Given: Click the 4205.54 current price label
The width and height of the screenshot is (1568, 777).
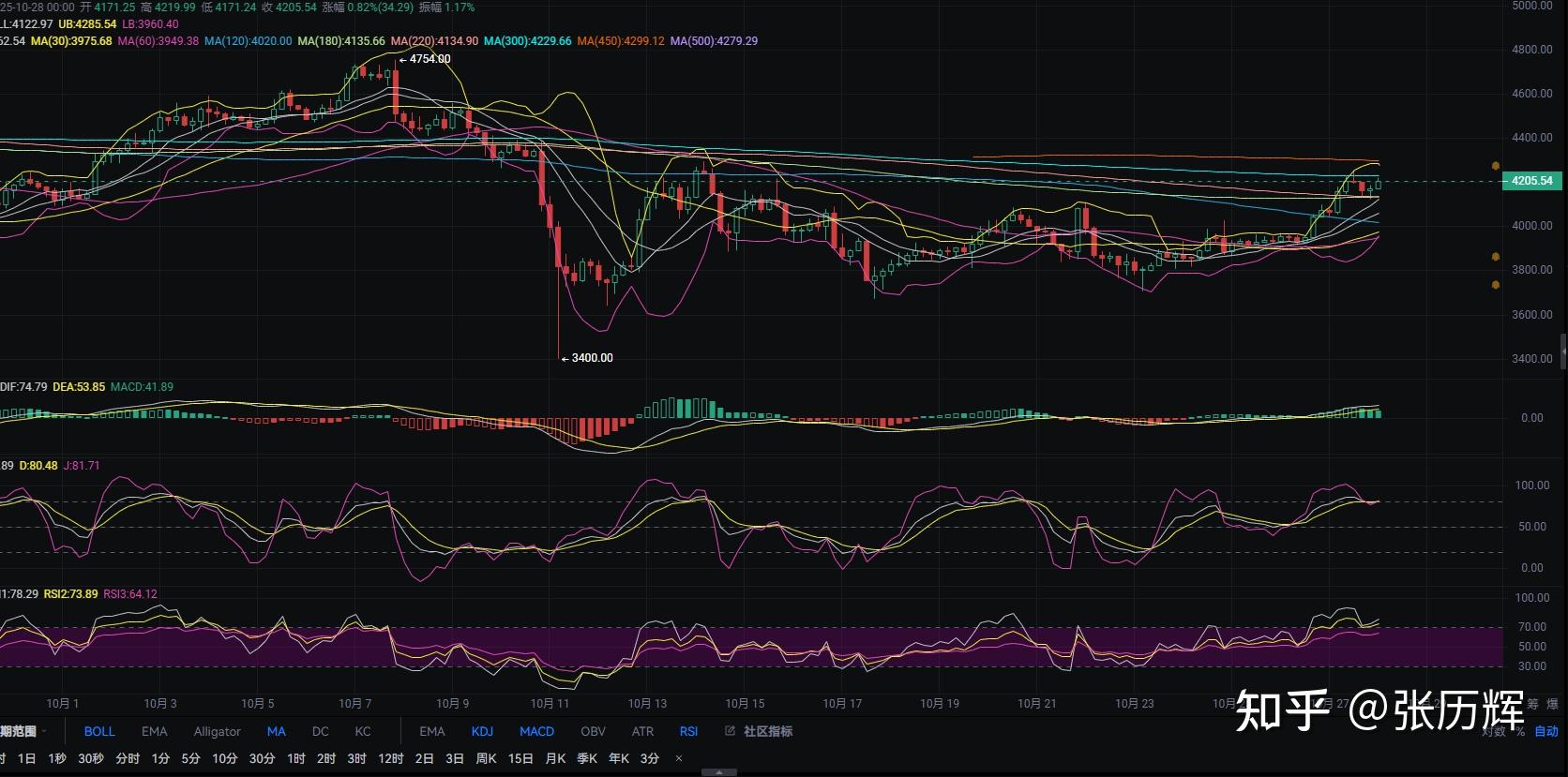Looking at the screenshot, I should click(1531, 181).
